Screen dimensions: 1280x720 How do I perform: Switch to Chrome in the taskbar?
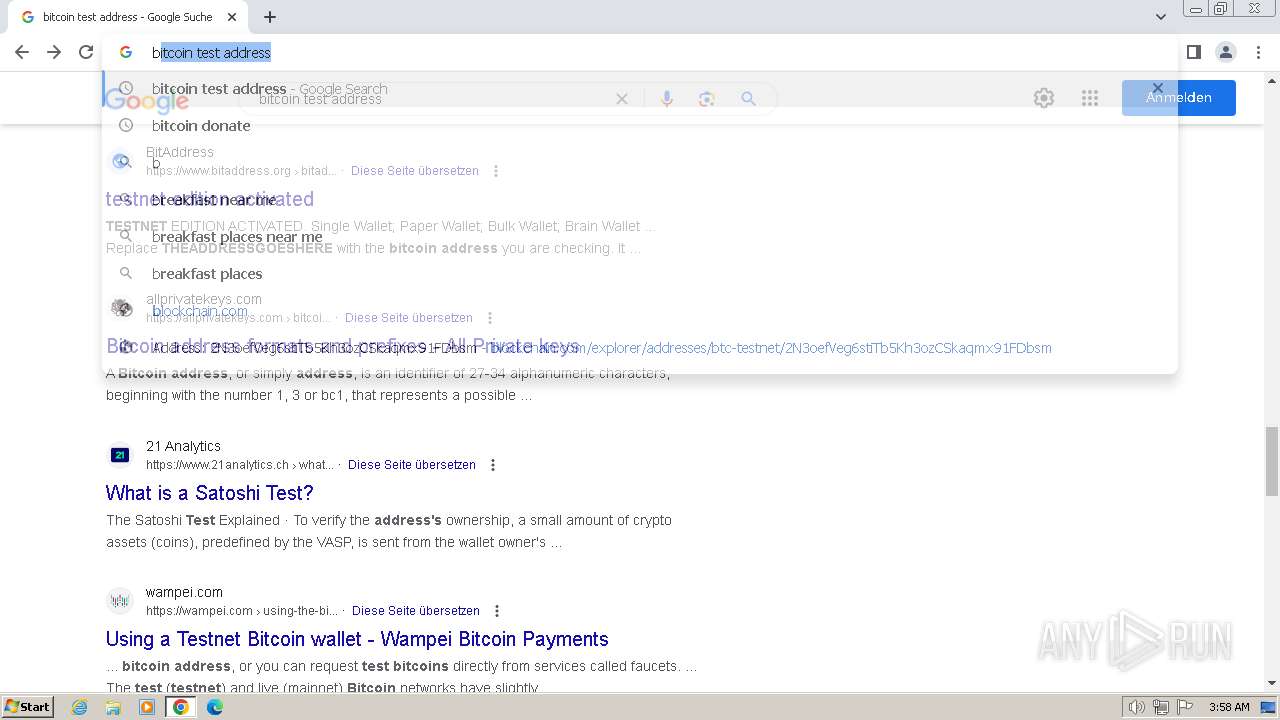[x=181, y=707]
